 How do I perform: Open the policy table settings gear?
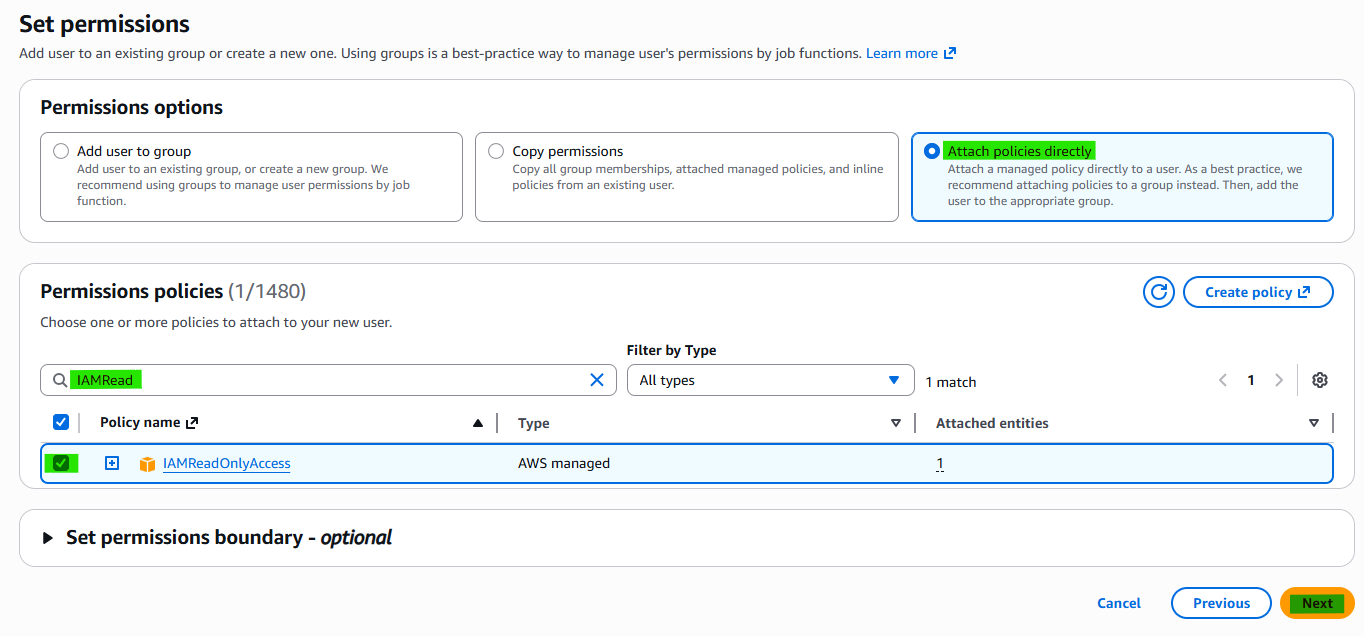[x=1320, y=380]
